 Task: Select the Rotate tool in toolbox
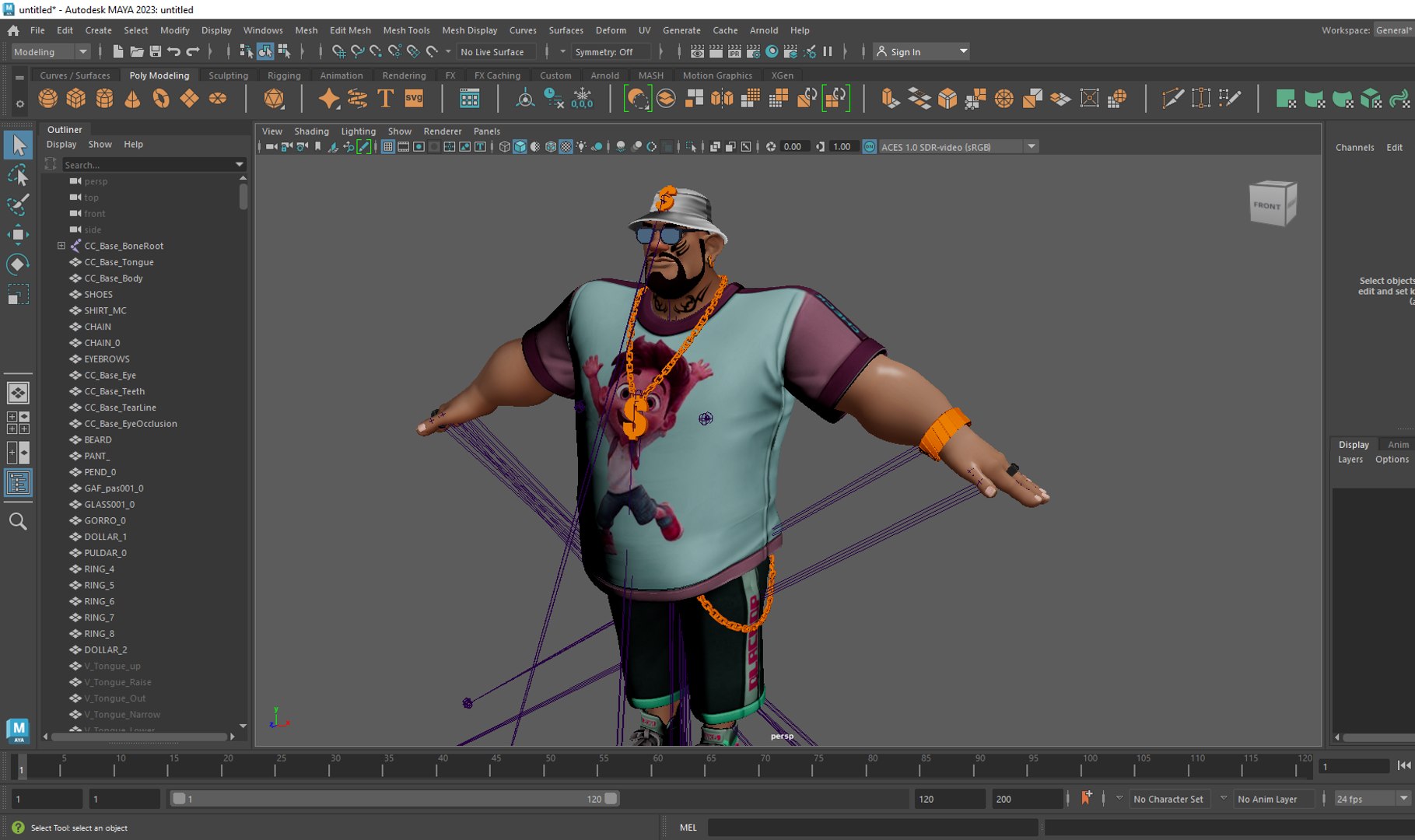(x=18, y=264)
